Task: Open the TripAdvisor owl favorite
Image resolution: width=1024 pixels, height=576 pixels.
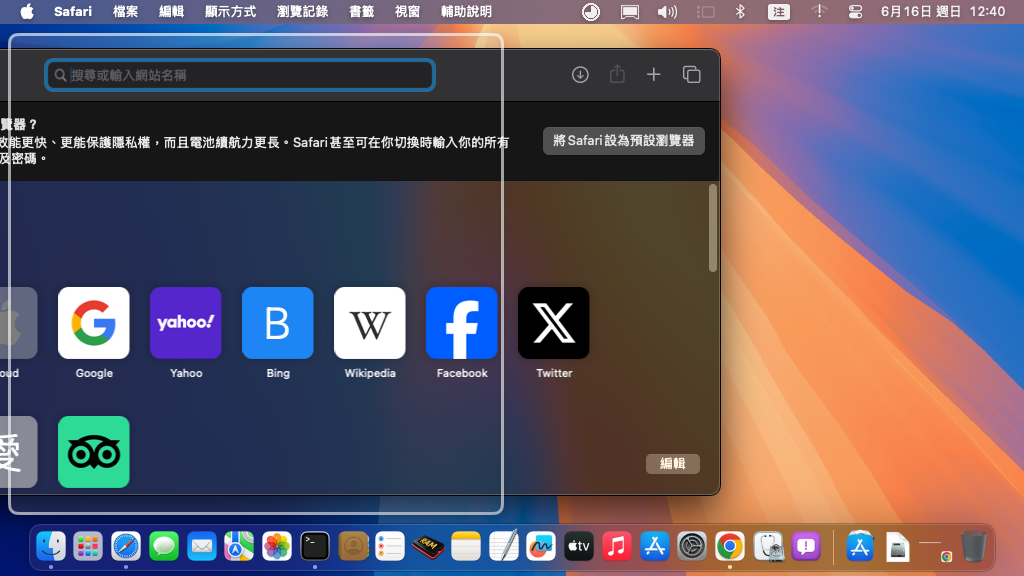Action: coord(94,452)
